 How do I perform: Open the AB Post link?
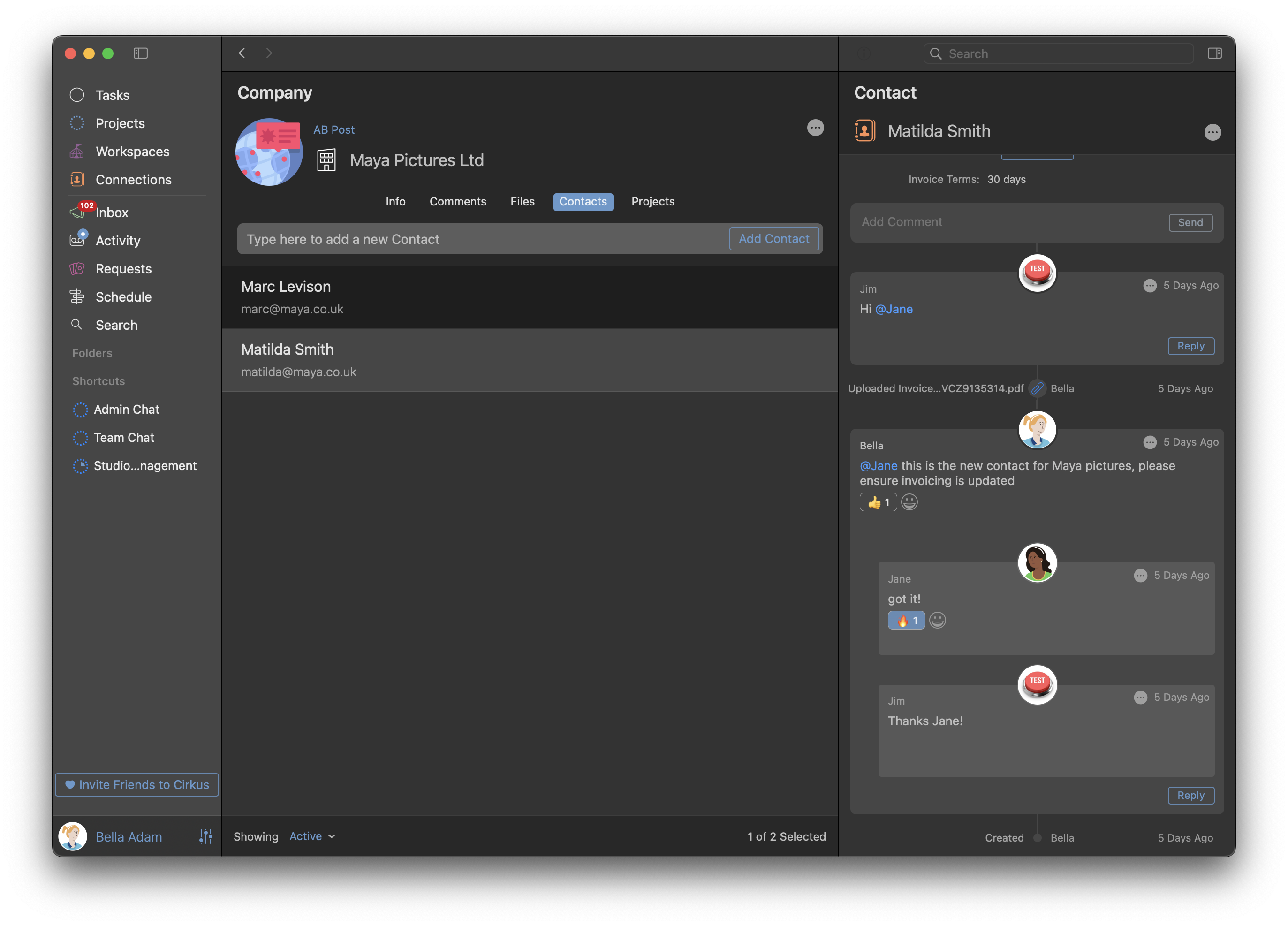tap(333, 129)
